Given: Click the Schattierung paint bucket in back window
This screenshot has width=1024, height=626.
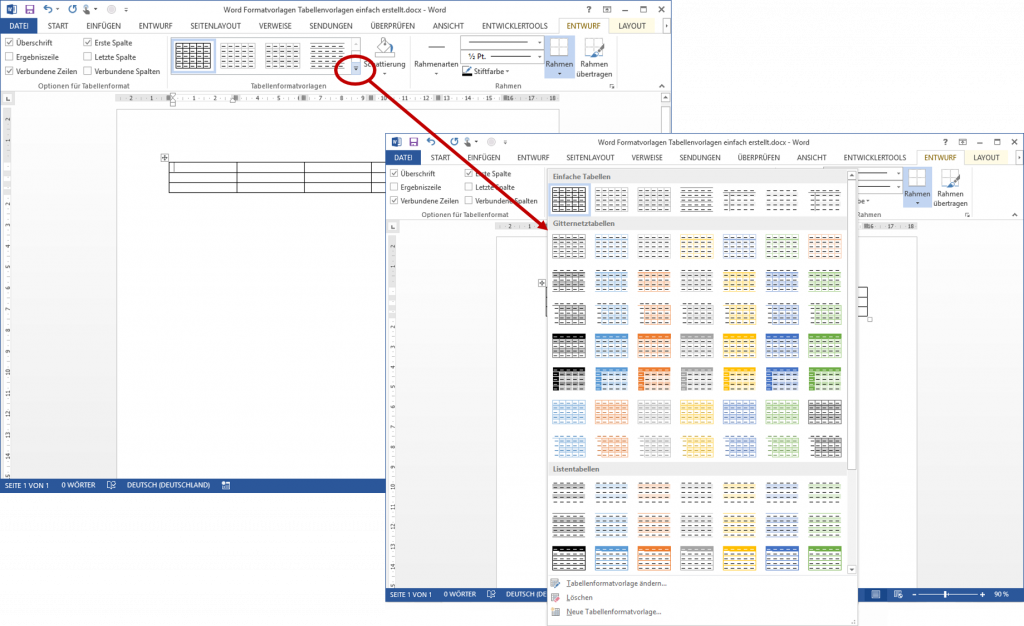Looking at the screenshot, I should (385, 47).
